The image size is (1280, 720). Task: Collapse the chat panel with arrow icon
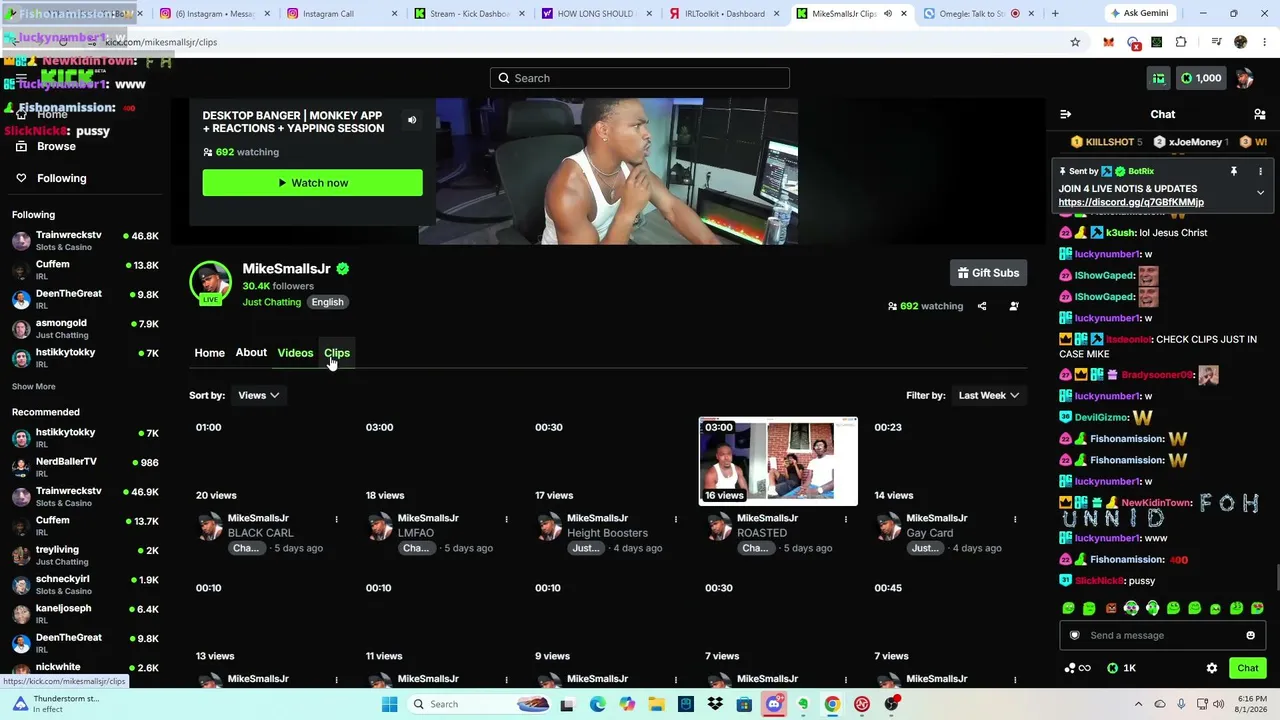click(x=1066, y=114)
